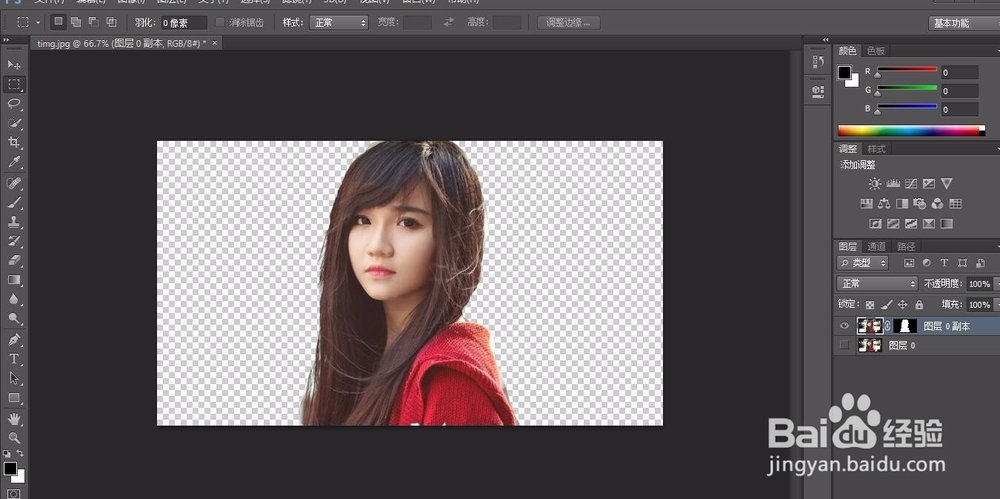The height and width of the screenshot is (499, 1000).
Task: Select the Pen tool
Action: pyautogui.click(x=14, y=339)
